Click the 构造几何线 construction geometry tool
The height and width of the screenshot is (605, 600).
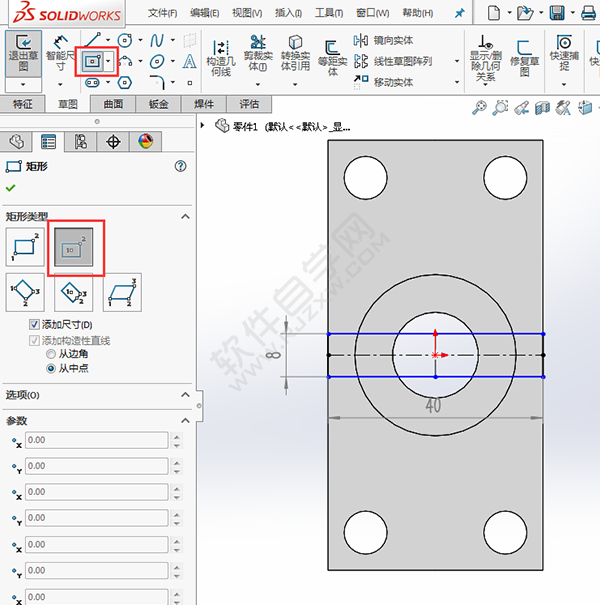point(221,57)
